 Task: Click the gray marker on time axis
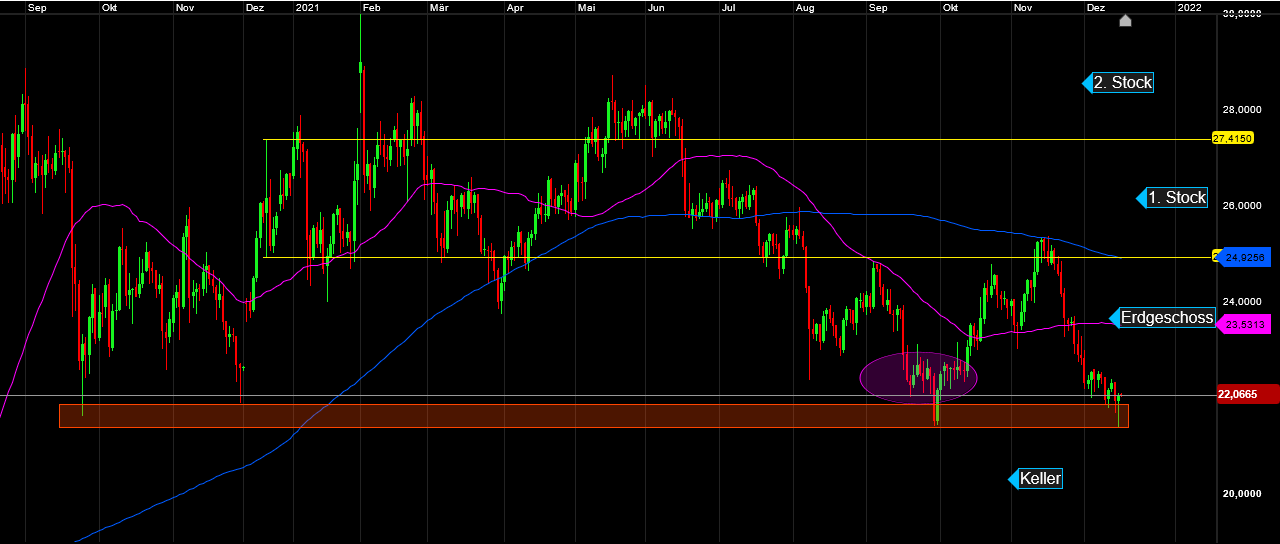[x=1125, y=20]
